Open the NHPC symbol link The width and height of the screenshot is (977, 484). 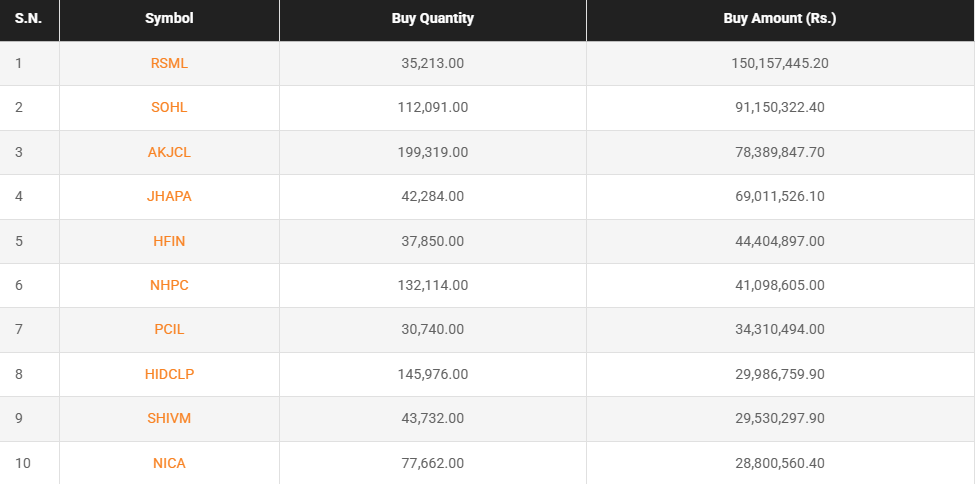click(169, 285)
